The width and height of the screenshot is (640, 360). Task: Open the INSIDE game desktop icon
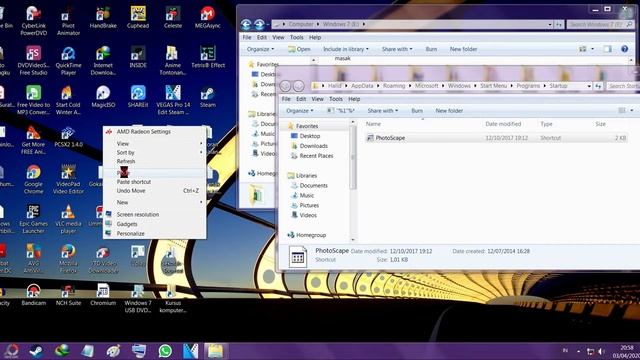138,57
